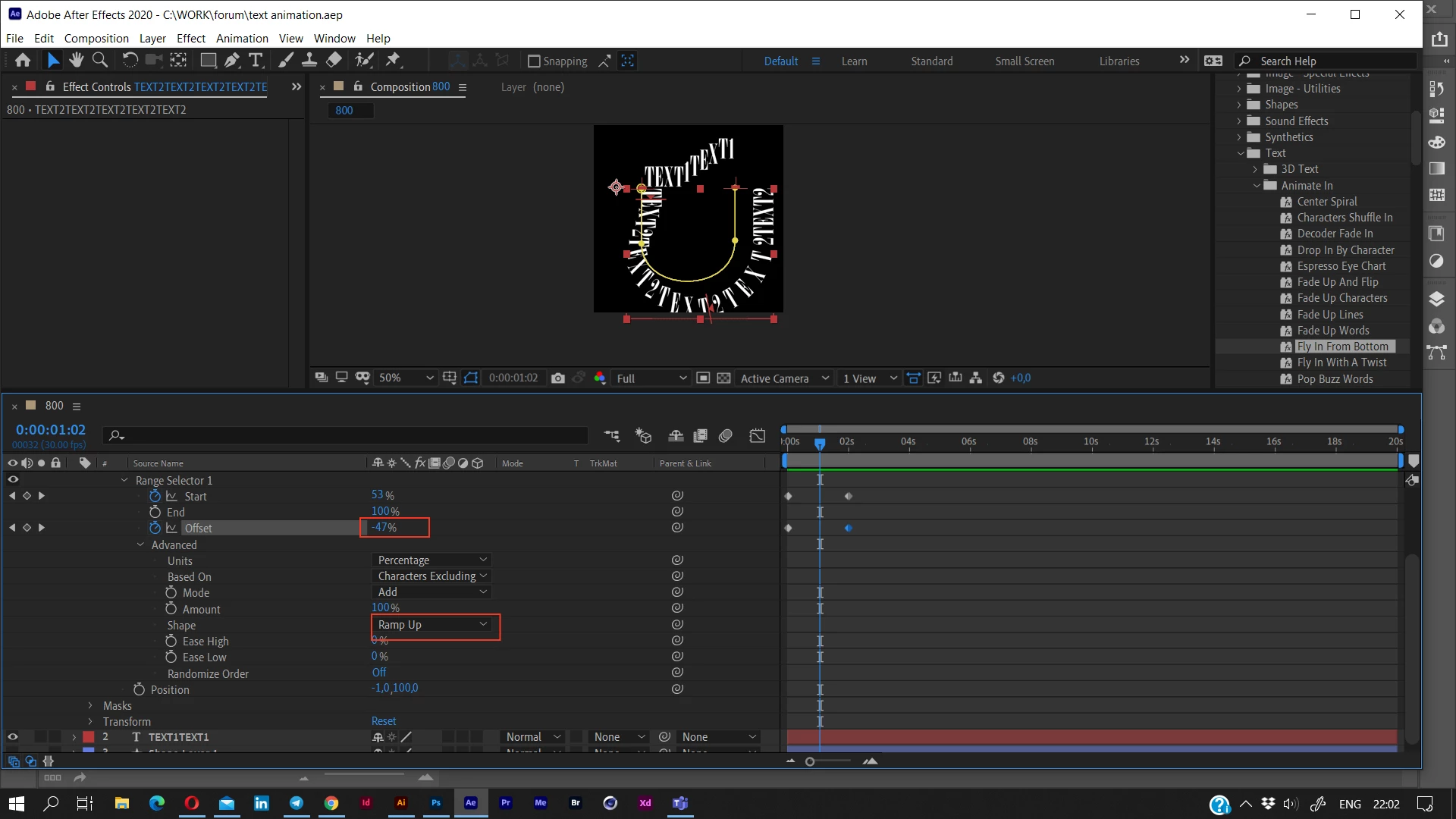Toggle the transparency grid button

[724, 378]
